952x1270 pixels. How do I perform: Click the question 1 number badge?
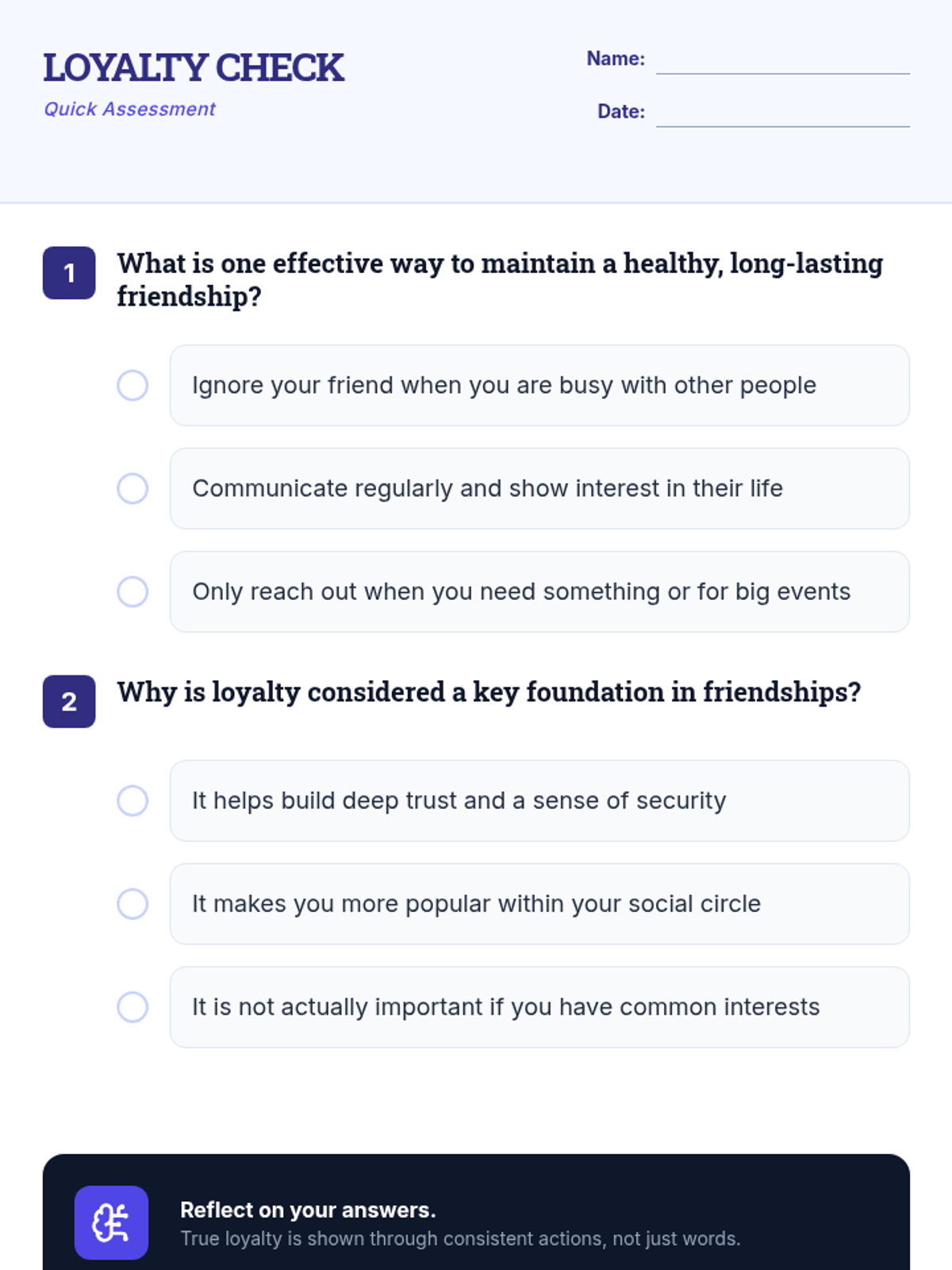pos(69,273)
